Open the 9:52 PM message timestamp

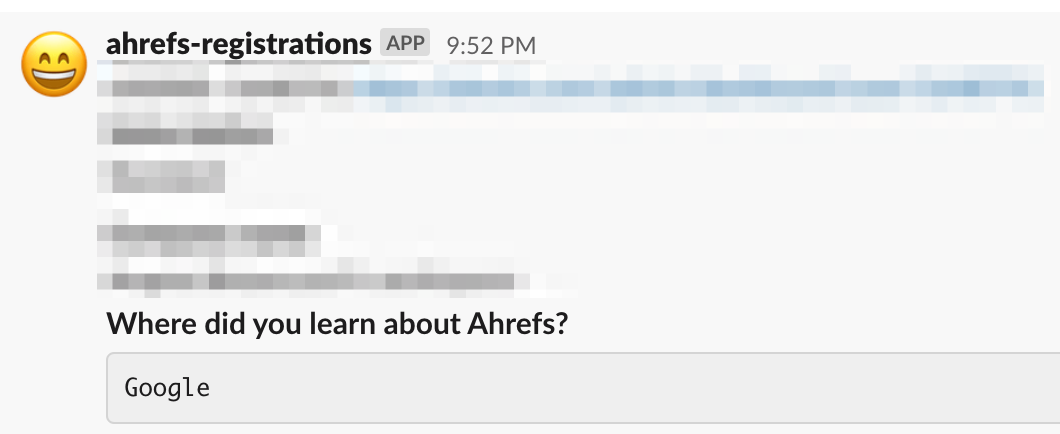491,45
